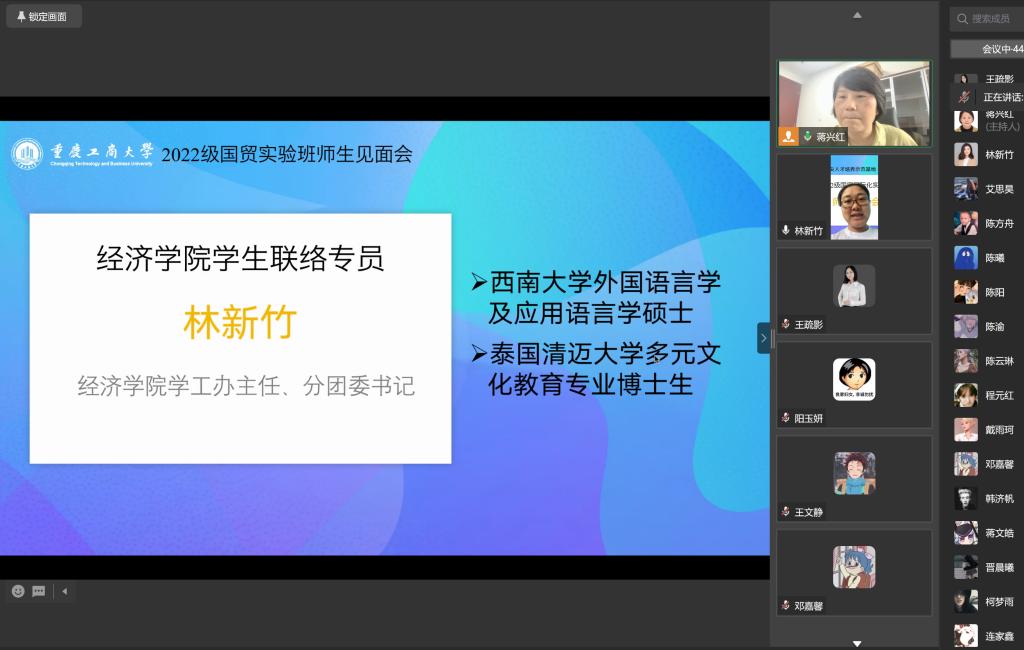This screenshot has width=1024, height=650.
Task: Click the muted mic icon for 阳玉妍 tile
Action: pos(786,418)
